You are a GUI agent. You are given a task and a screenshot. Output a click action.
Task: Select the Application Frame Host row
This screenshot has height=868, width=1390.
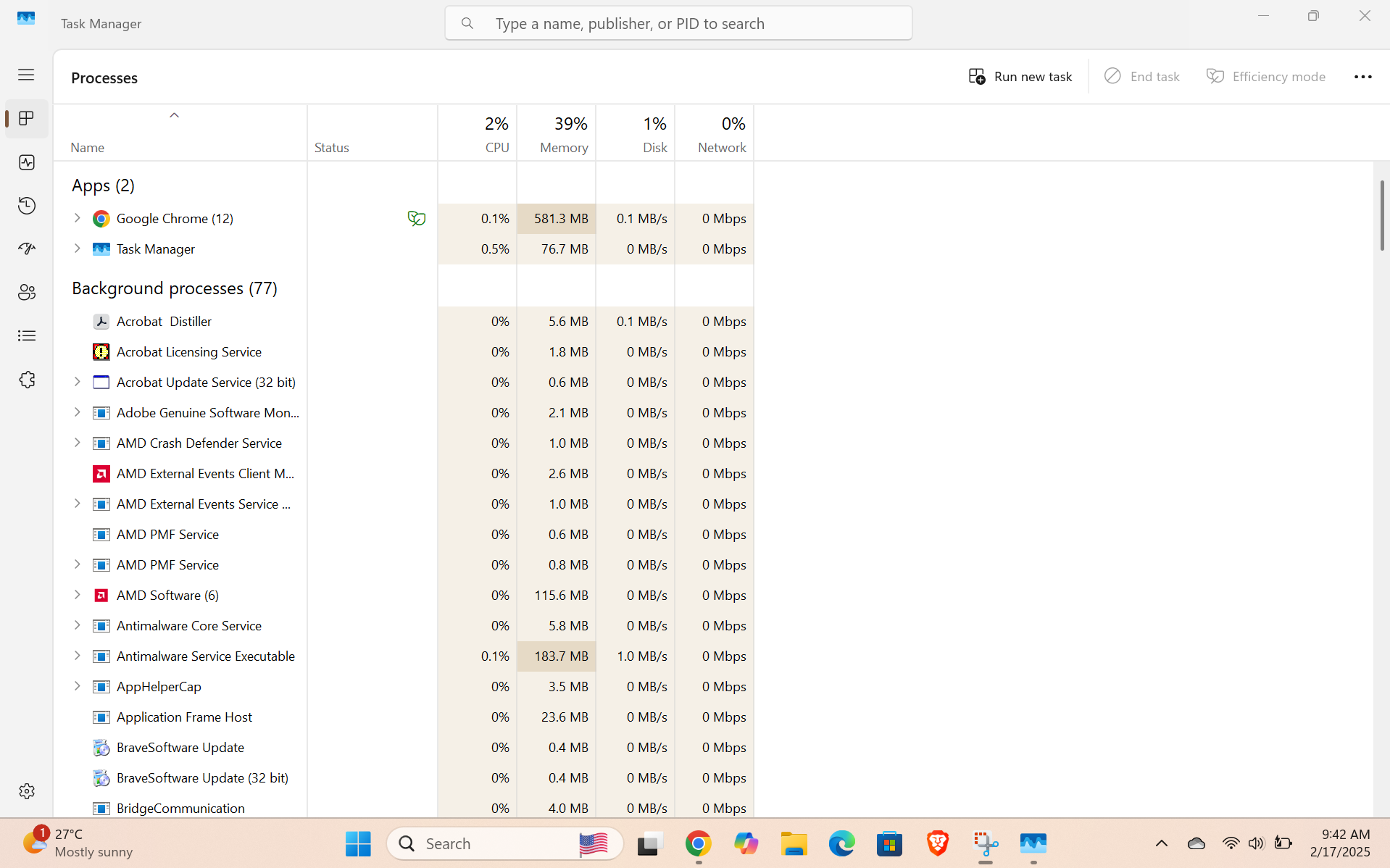tap(404, 717)
